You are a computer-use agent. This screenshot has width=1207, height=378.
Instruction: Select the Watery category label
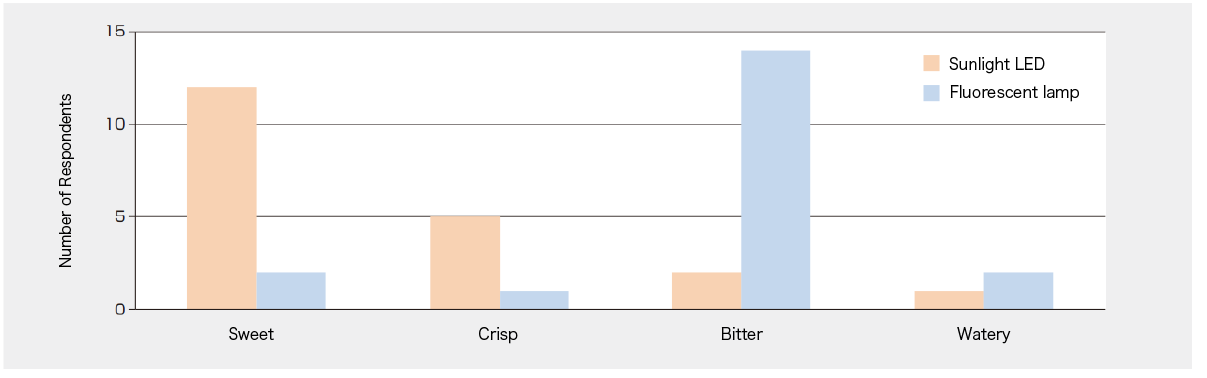(983, 334)
